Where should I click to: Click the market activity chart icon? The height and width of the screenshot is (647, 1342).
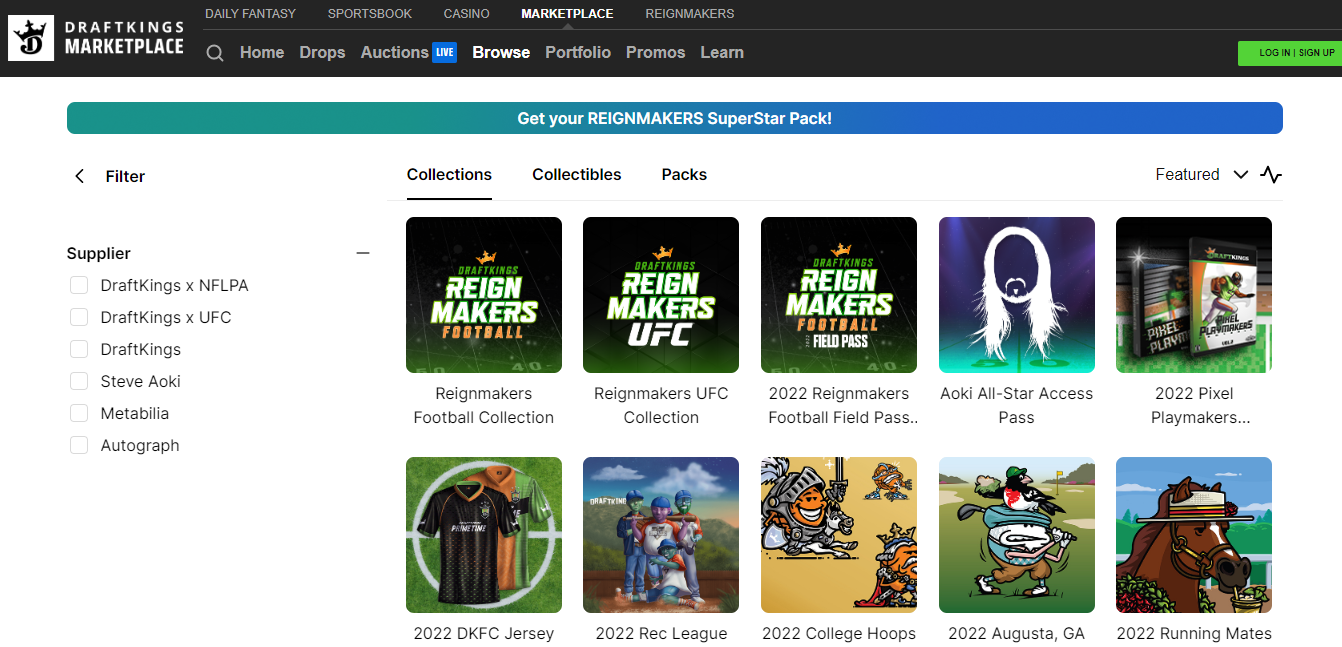1271,175
